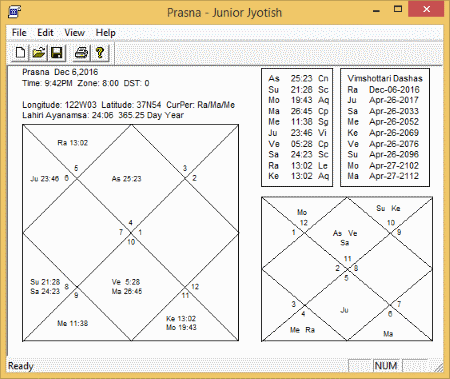Close the Prasna window
Image resolution: width=450 pixels, height=379 pixels.
pos(426,9)
